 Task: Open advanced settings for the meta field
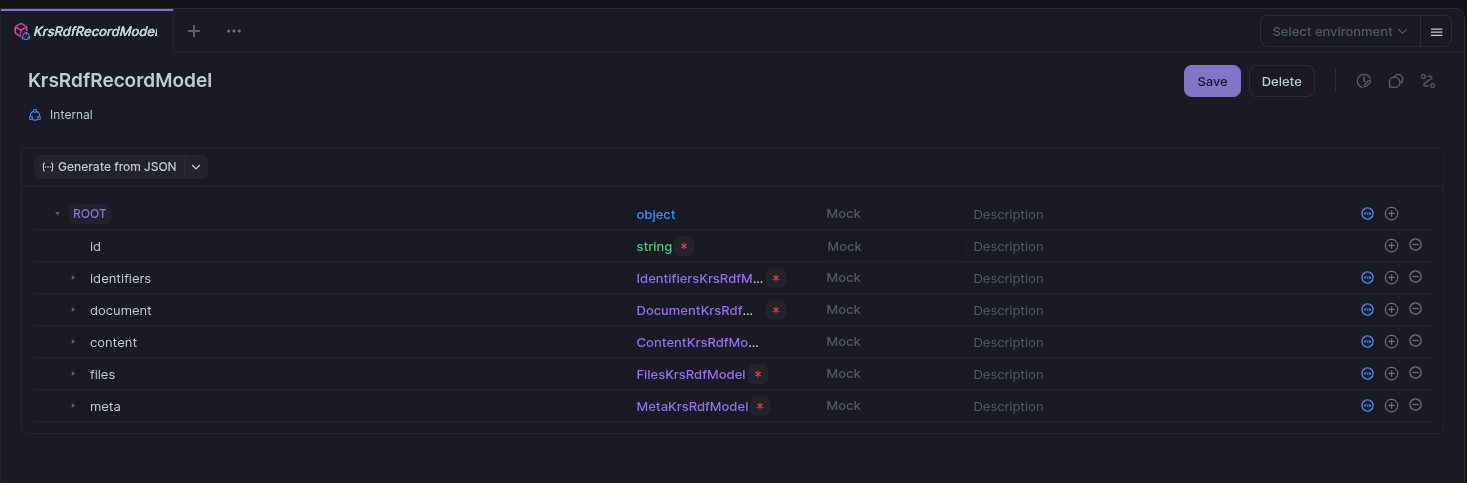click(x=1367, y=406)
